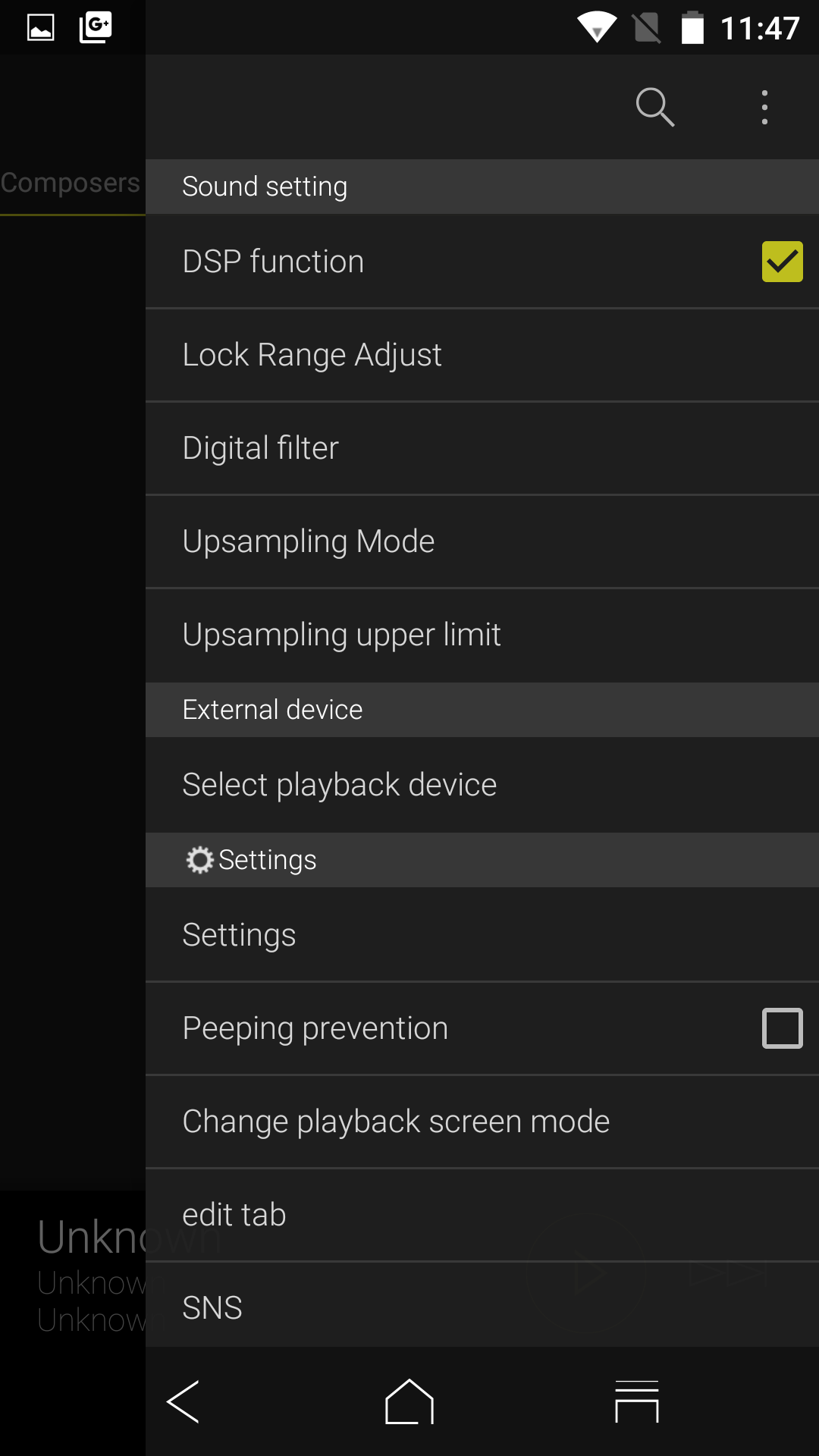Image resolution: width=819 pixels, height=1456 pixels.
Task: Tap the Android home button
Action: click(409, 1401)
